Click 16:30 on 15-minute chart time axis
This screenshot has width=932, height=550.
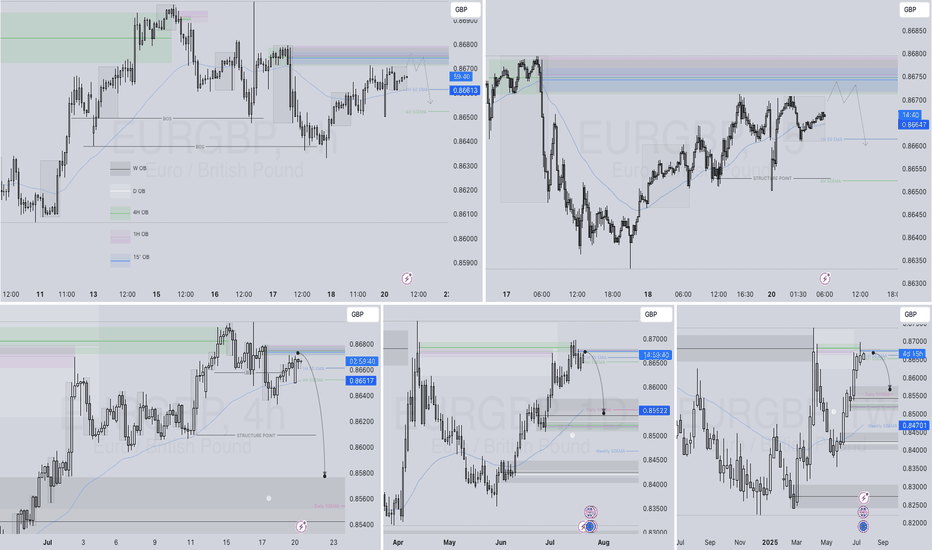745,294
